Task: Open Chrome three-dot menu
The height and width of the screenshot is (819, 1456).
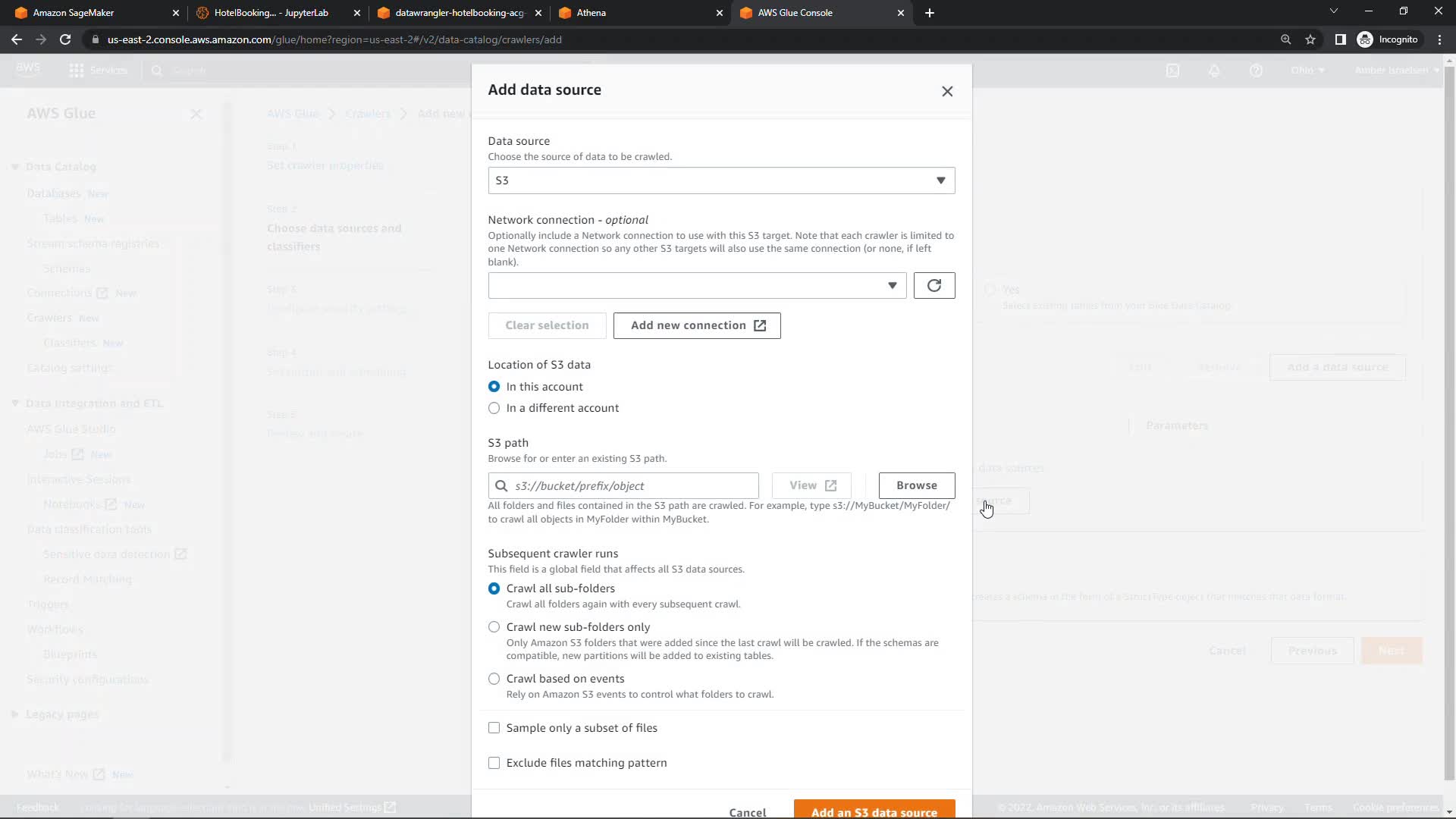Action: [x=1439, y=39]
